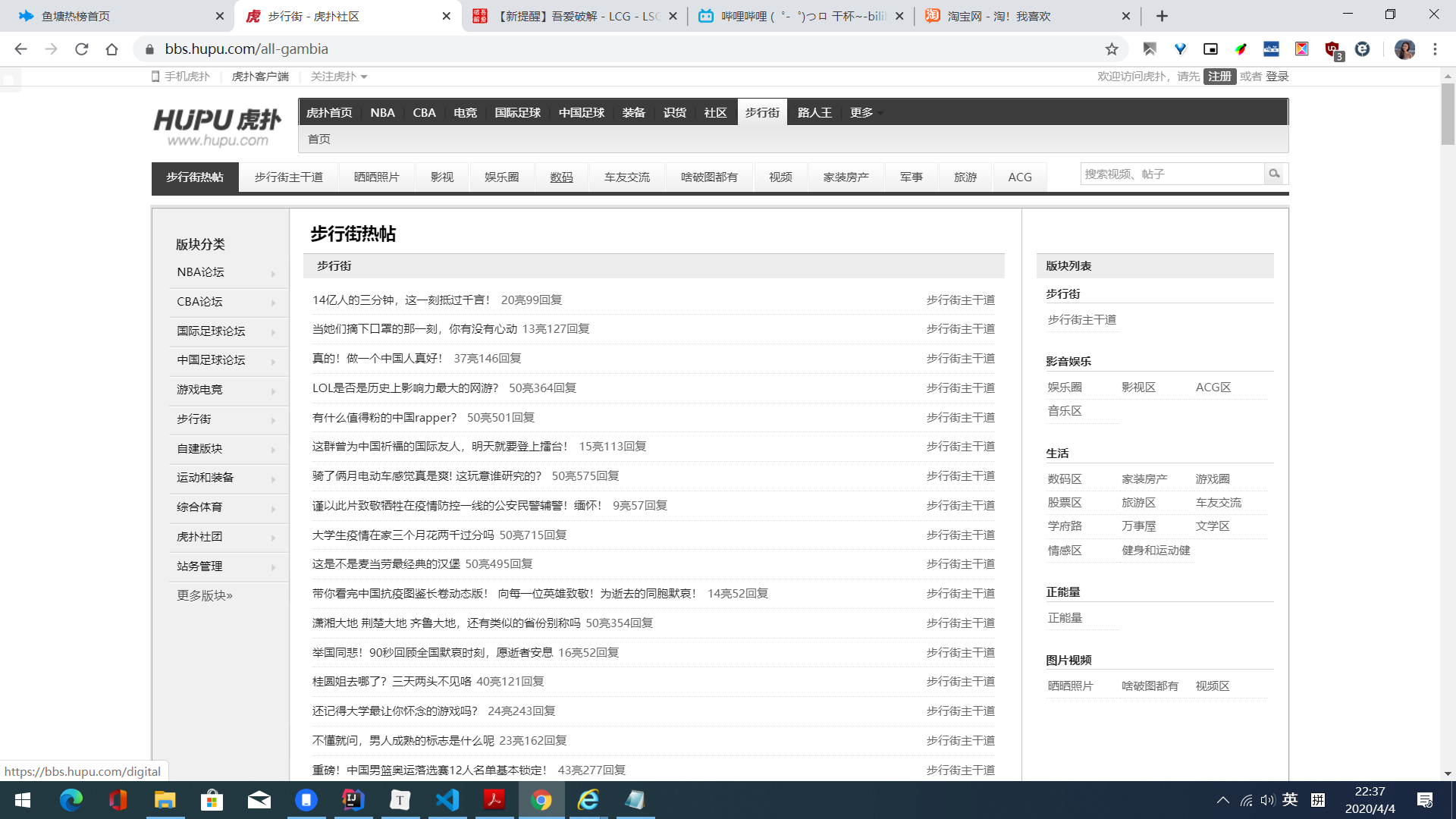Click the Chrome profile avatar
Screen dimensions: 1456x819
[x=1405, y=49]
